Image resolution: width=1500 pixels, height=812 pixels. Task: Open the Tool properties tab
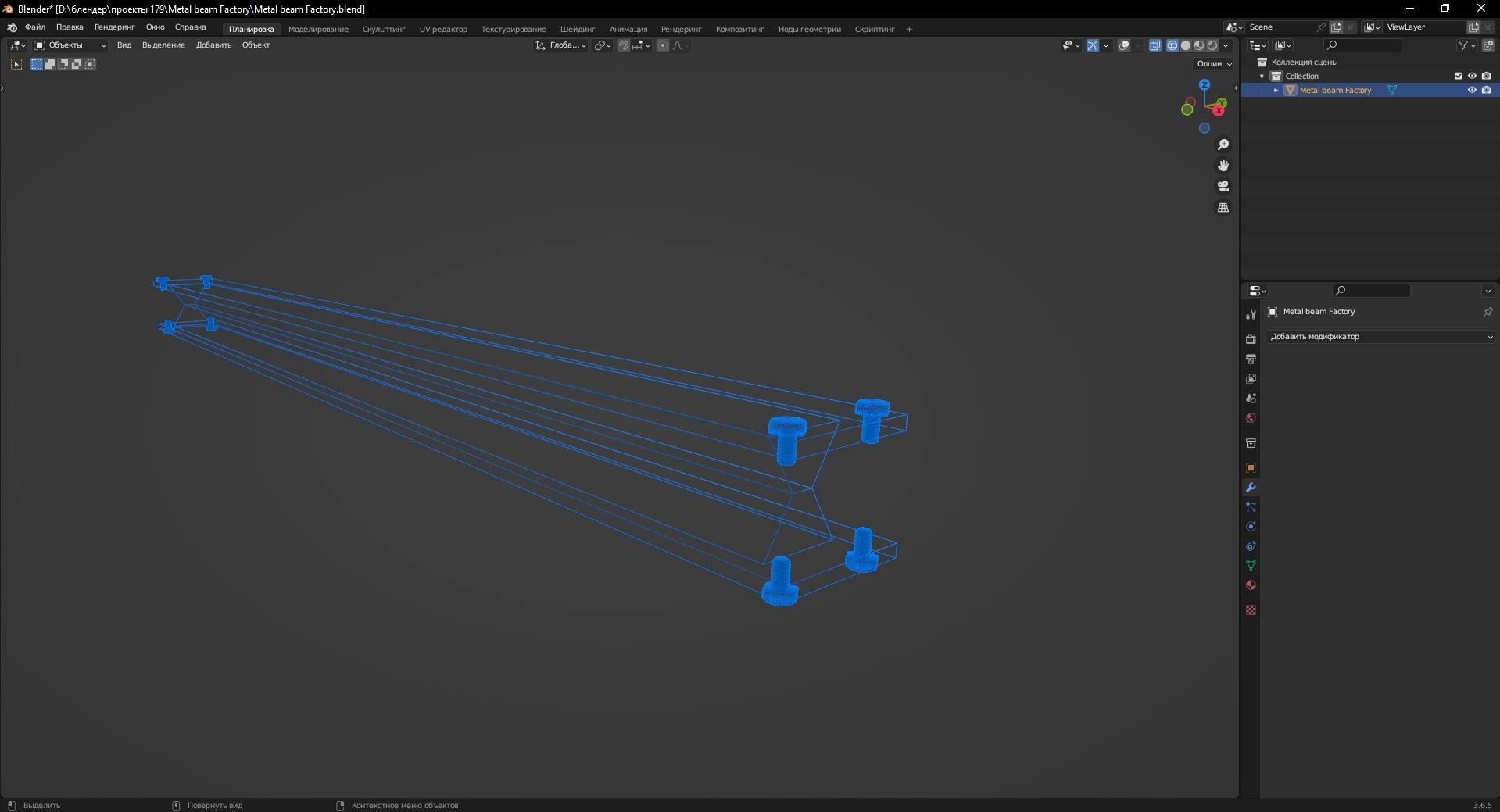coord(1251,314)
